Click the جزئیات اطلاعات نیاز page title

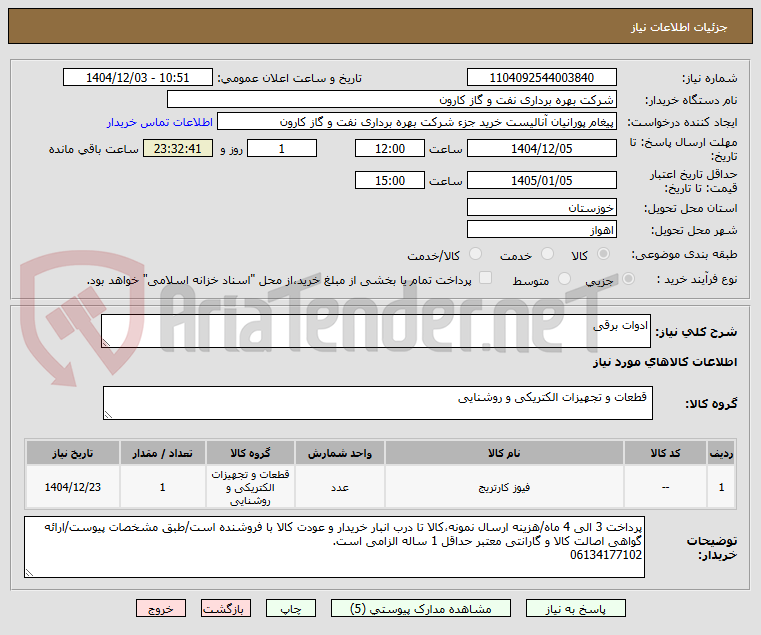click(679, 27)
